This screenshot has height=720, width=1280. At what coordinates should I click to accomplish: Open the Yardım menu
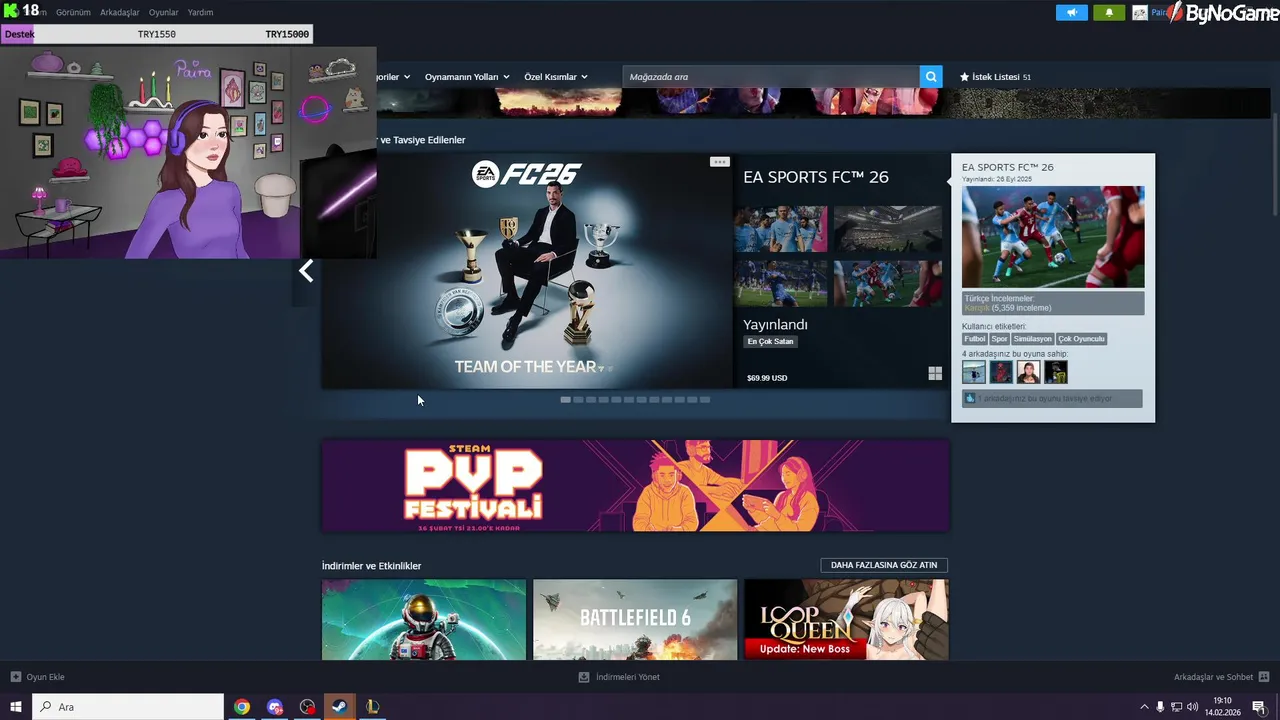point(200,13)
